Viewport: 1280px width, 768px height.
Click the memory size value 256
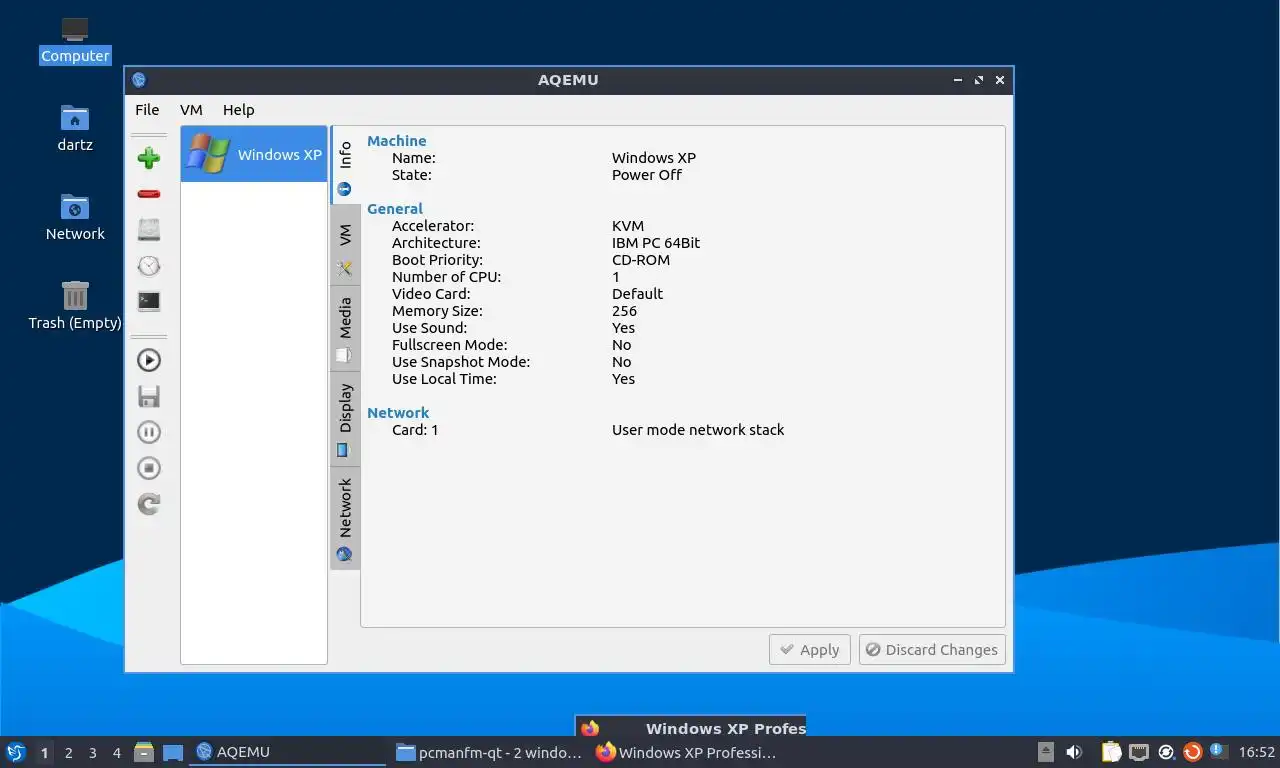[624, 311]
